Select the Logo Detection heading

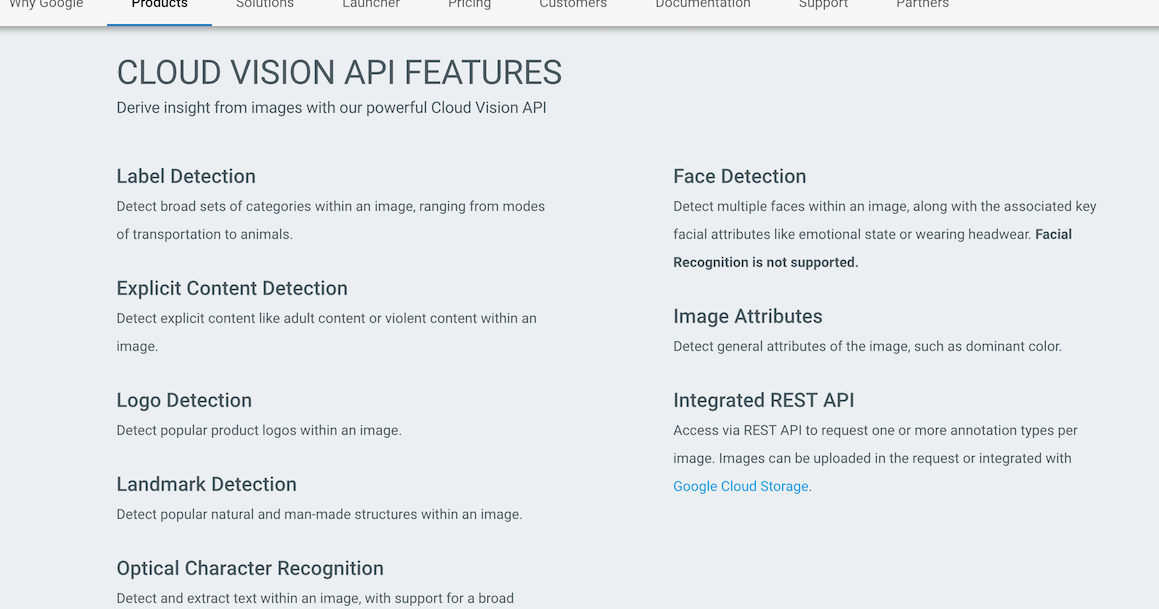point(184,400)
